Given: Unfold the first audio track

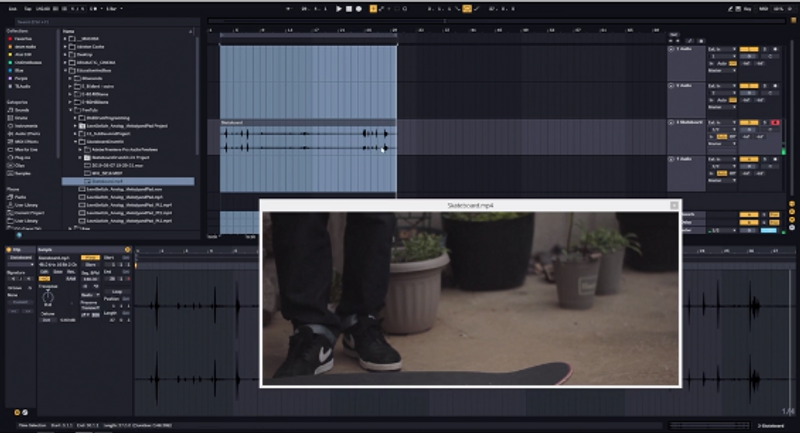Looking at the screenshot, I should (x=671, y=49).
